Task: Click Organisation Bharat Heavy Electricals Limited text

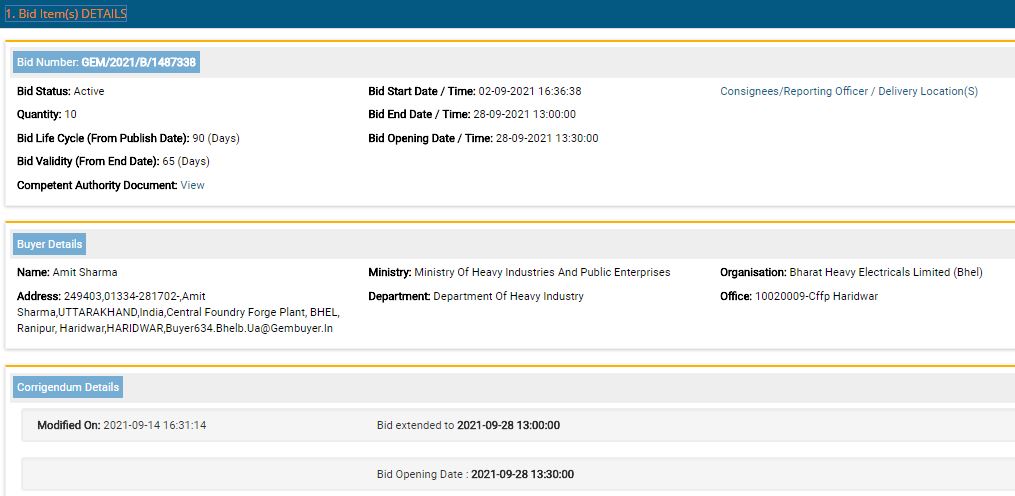Action: click(886, 273)
